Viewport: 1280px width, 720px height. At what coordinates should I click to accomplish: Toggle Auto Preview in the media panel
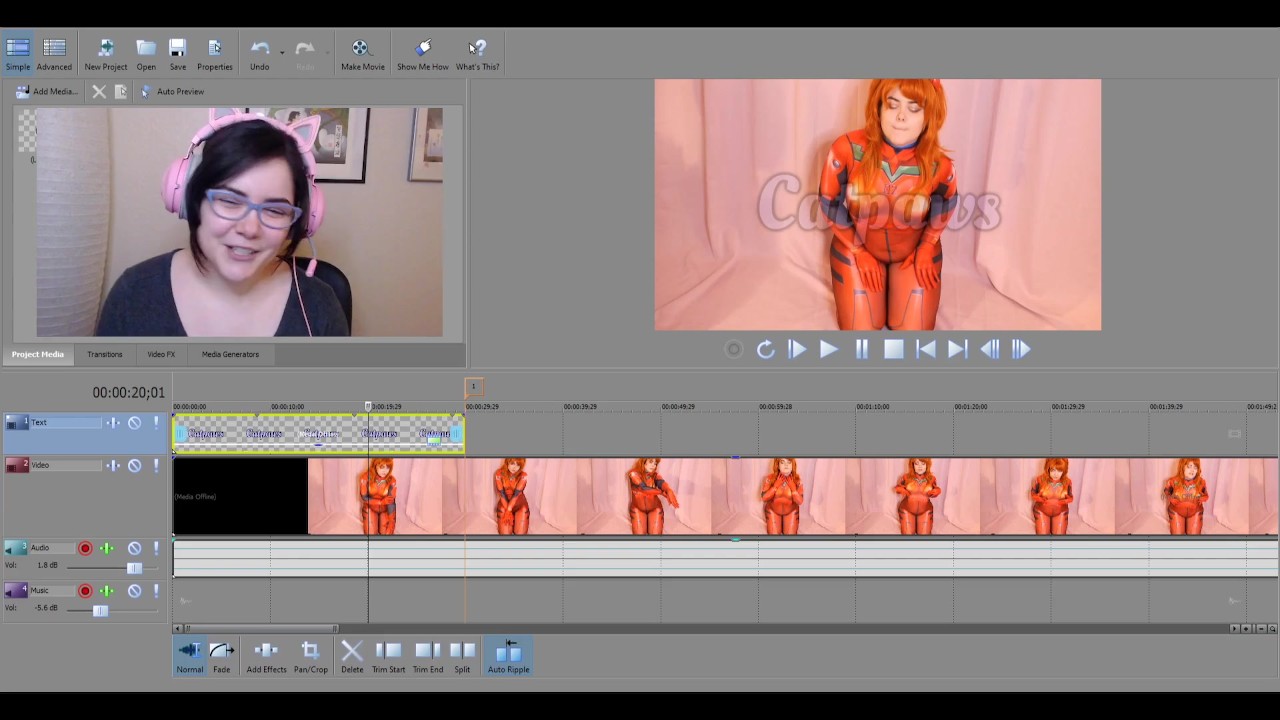pyautogui.click(x=172, y=92)
